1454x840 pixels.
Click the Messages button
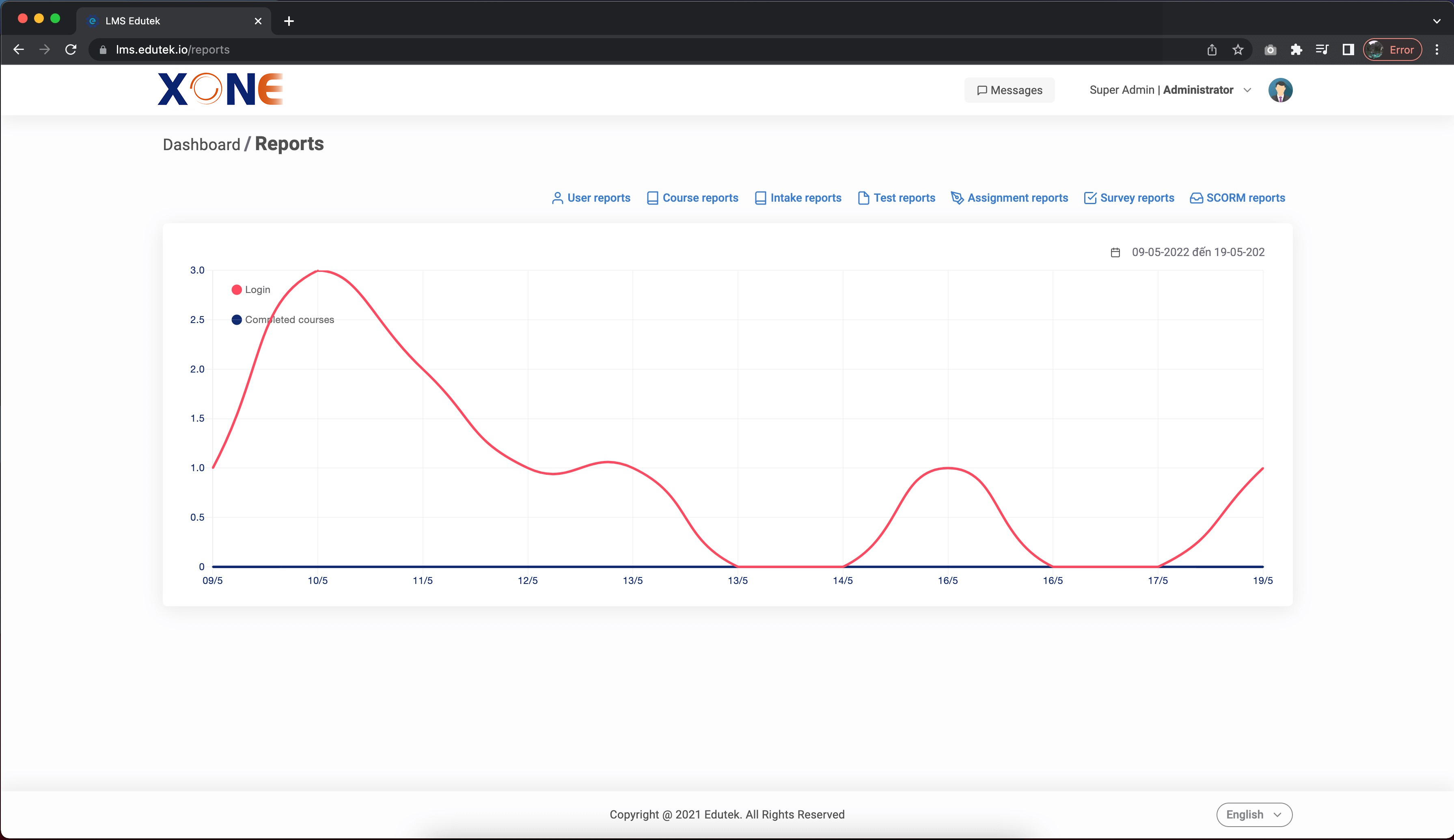click(1009, 90)
